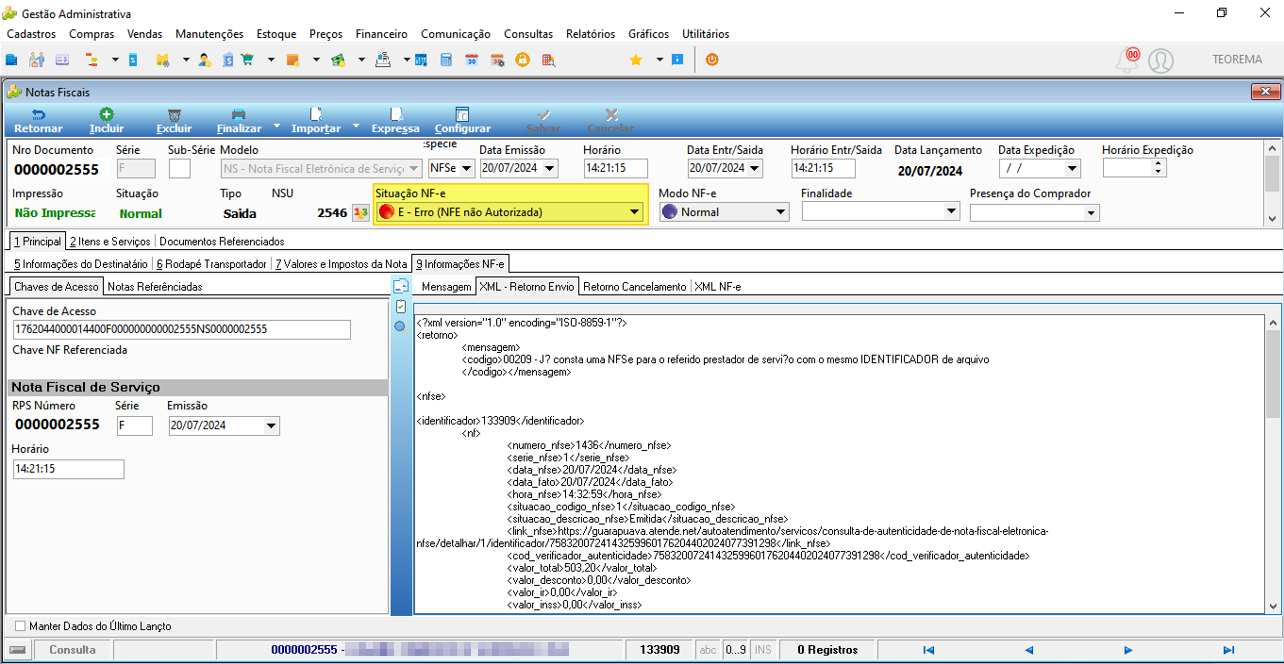
Task: Click the Retornar toolbar icon
Action: 38,115
